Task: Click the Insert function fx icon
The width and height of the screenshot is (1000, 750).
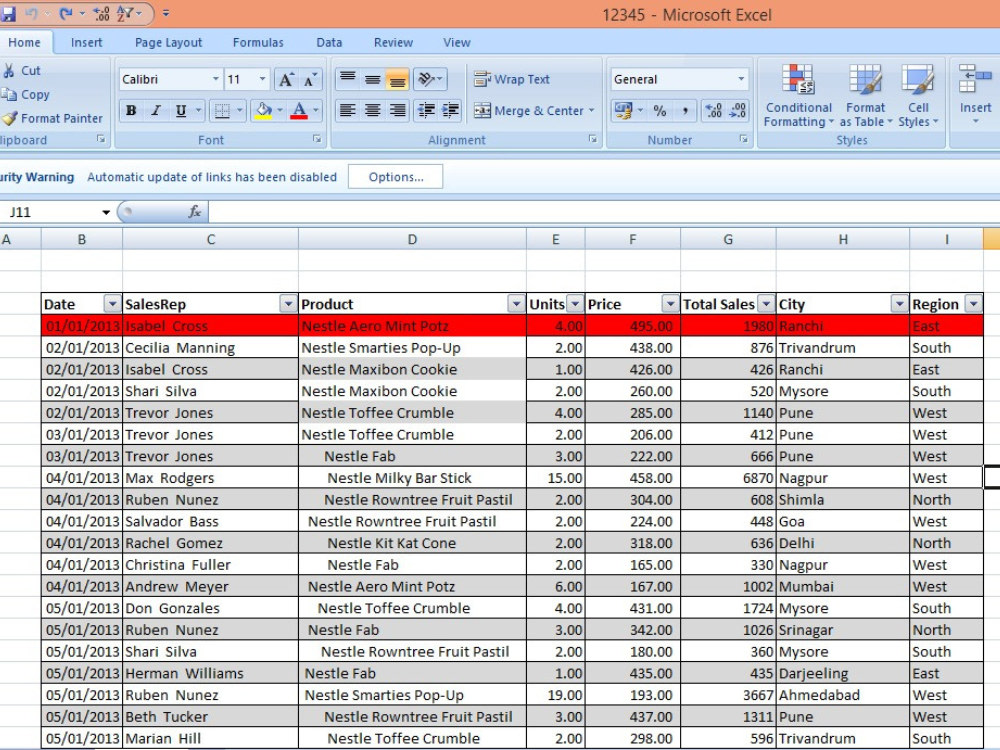Action: [195, 212]
